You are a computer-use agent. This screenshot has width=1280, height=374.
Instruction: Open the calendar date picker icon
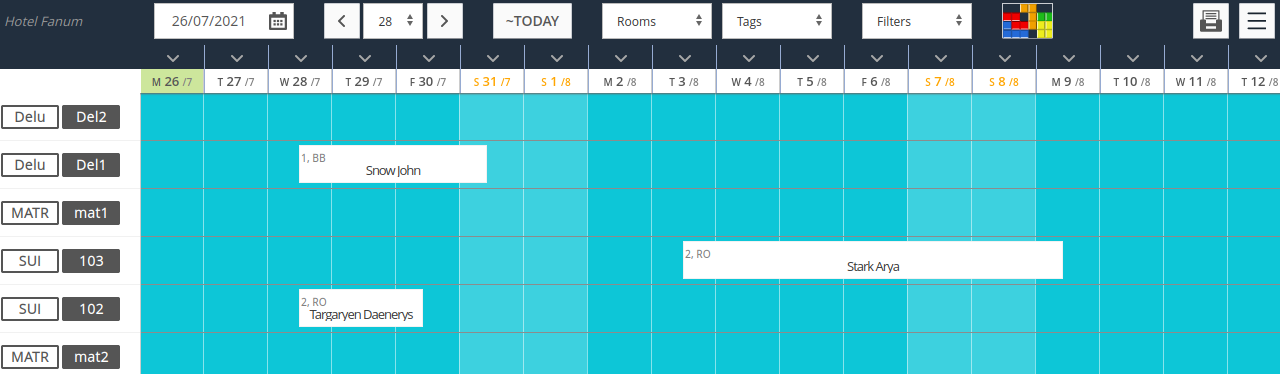(278, 21)
